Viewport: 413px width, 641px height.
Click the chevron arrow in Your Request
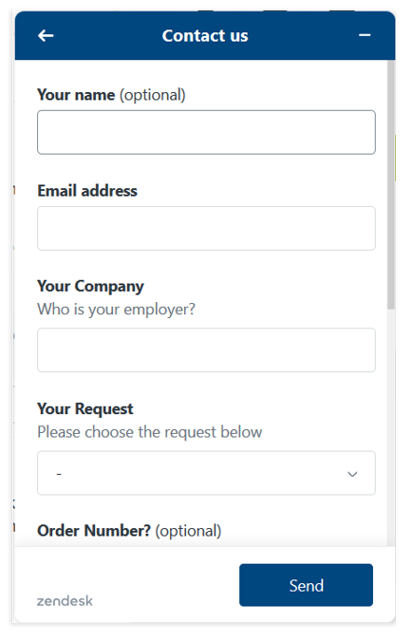pyautogui.click(x=352, y=474)
